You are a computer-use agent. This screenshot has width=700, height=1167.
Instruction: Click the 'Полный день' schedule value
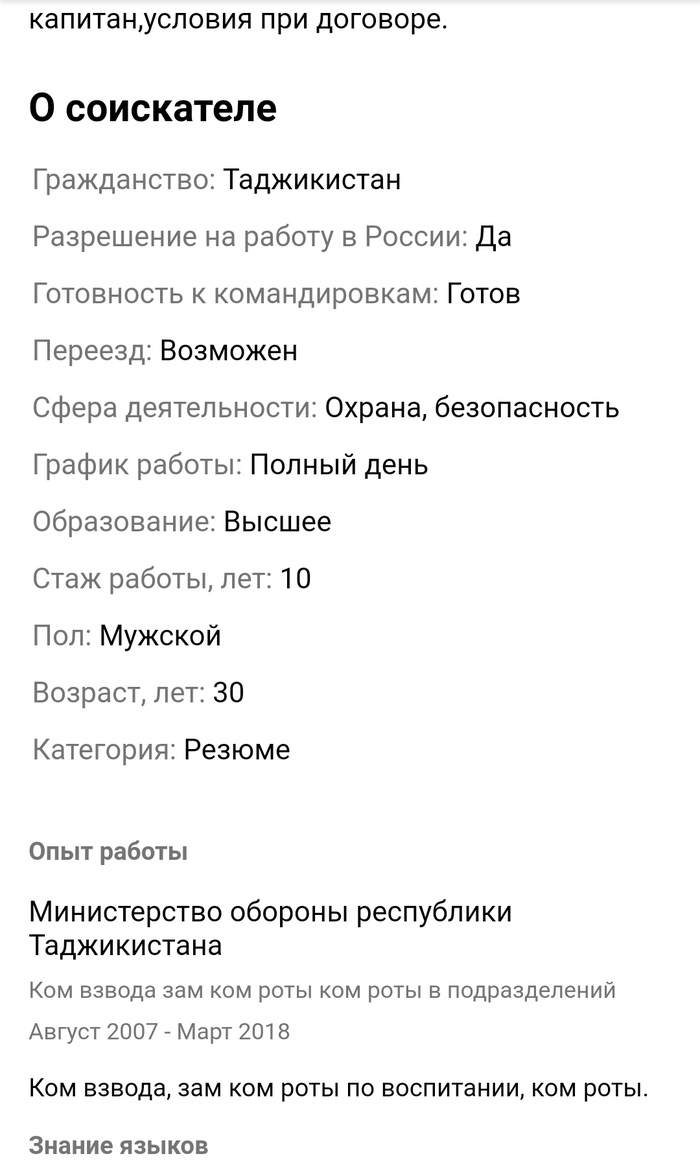[x=339, y=465]
